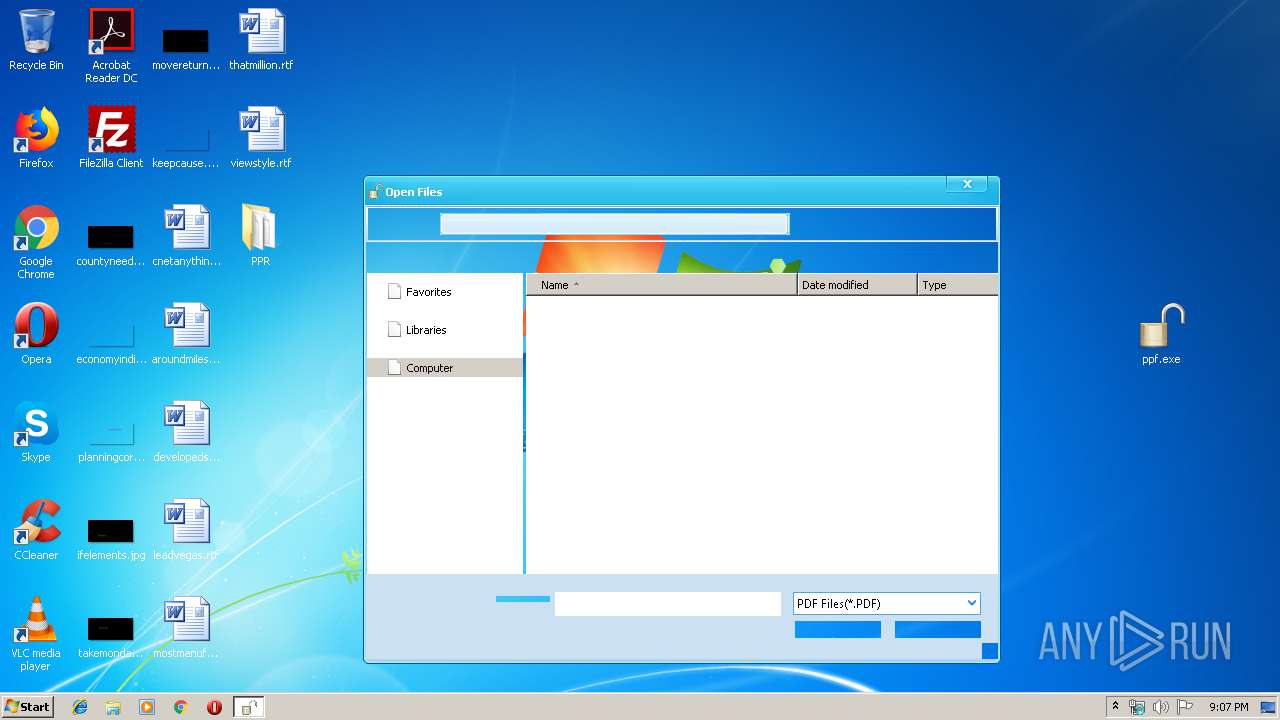Open the PPR folder on desktop

coord(260,236)
